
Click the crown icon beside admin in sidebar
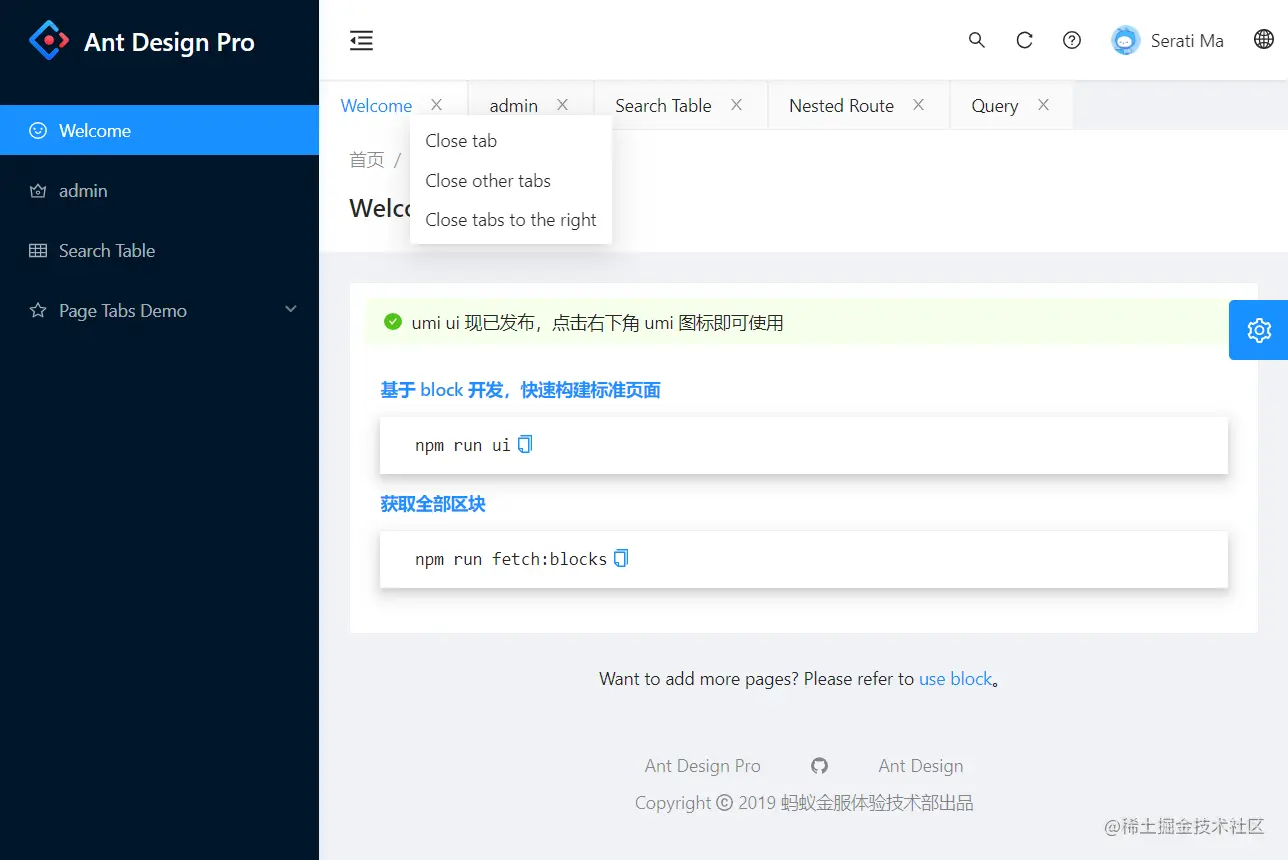[x=38, y=191]
